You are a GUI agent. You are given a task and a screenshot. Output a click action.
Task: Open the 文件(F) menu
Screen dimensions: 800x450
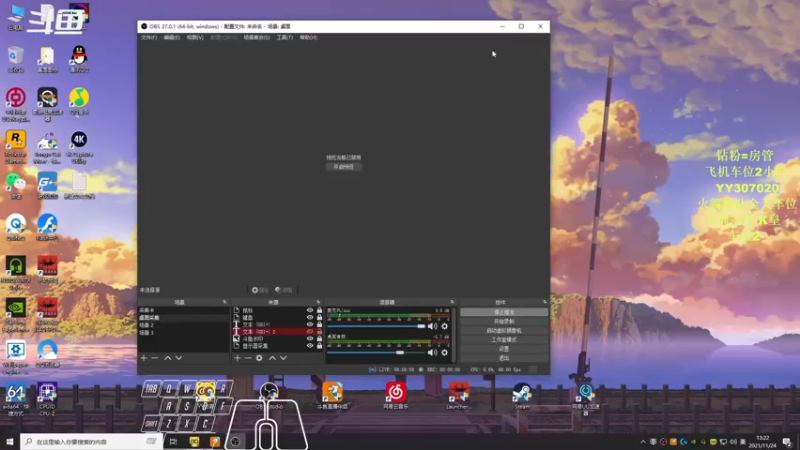click(x=148, y=37)
